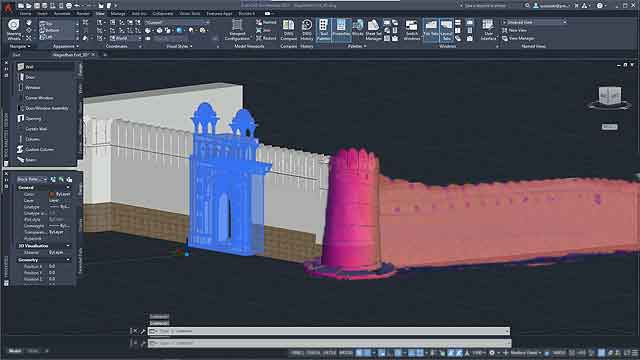Click the New View button
The width and height of the screenshot is (640, 360).
tap(514, 30)
